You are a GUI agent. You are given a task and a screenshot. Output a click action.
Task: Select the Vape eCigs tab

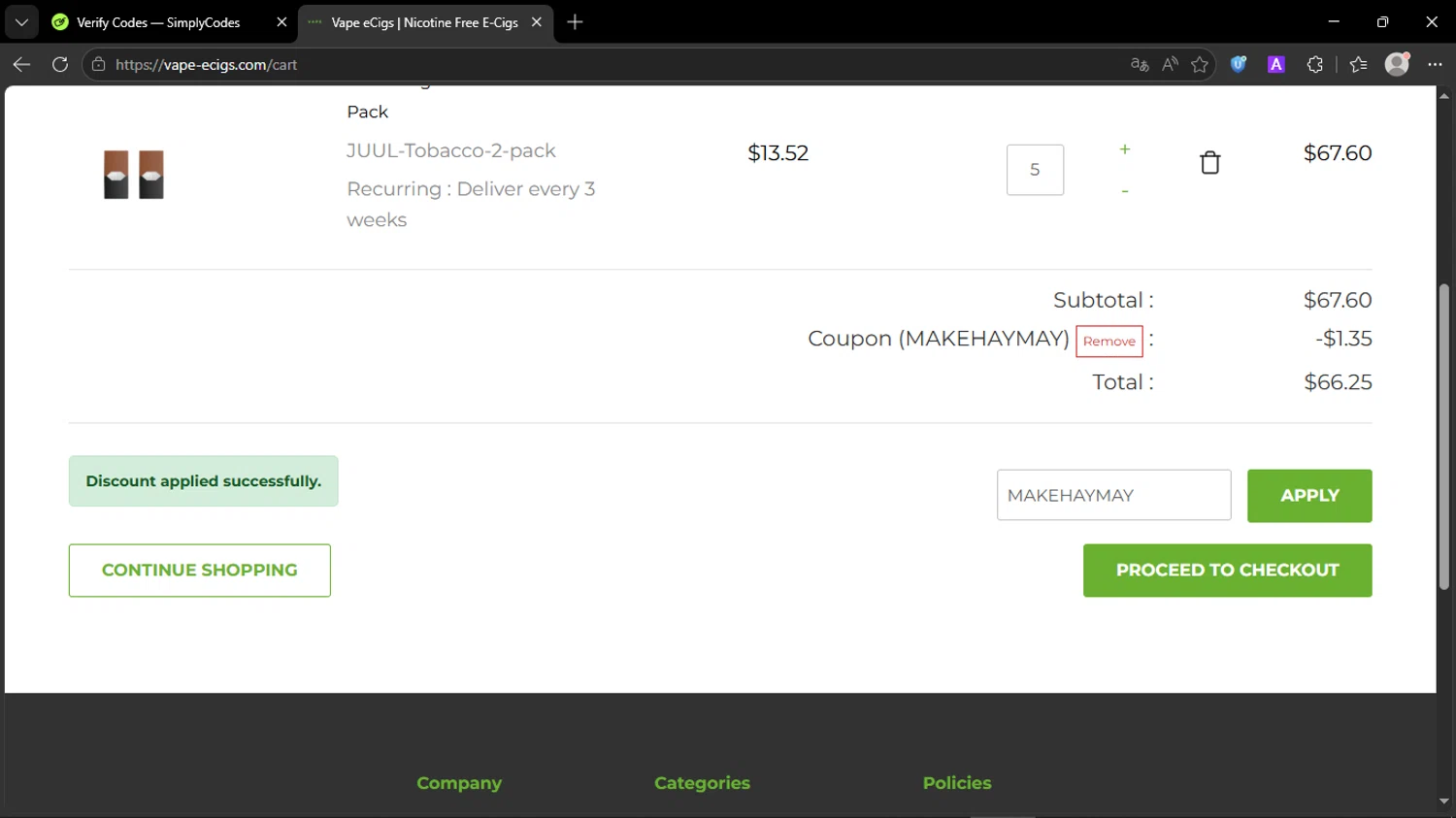pos(425,22)
